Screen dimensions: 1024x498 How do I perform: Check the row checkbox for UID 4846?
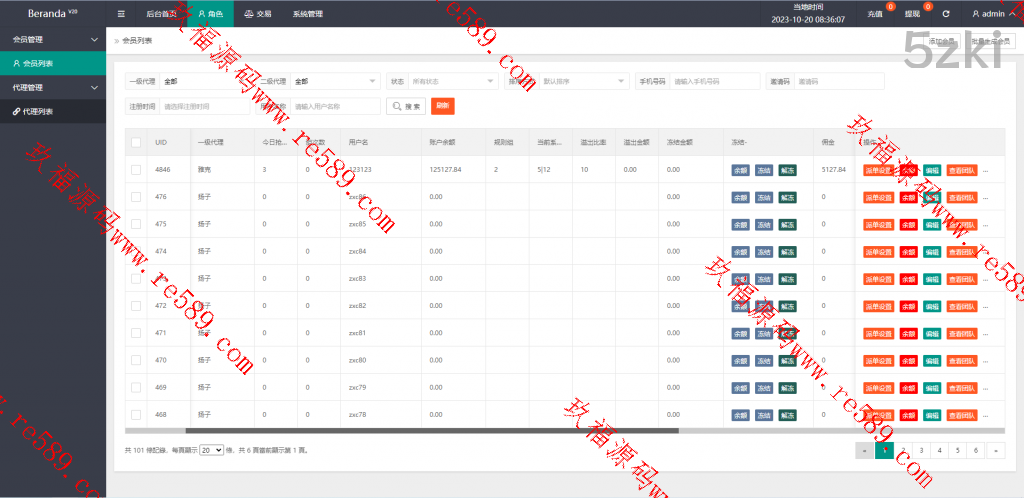click(x=136, y=170)
